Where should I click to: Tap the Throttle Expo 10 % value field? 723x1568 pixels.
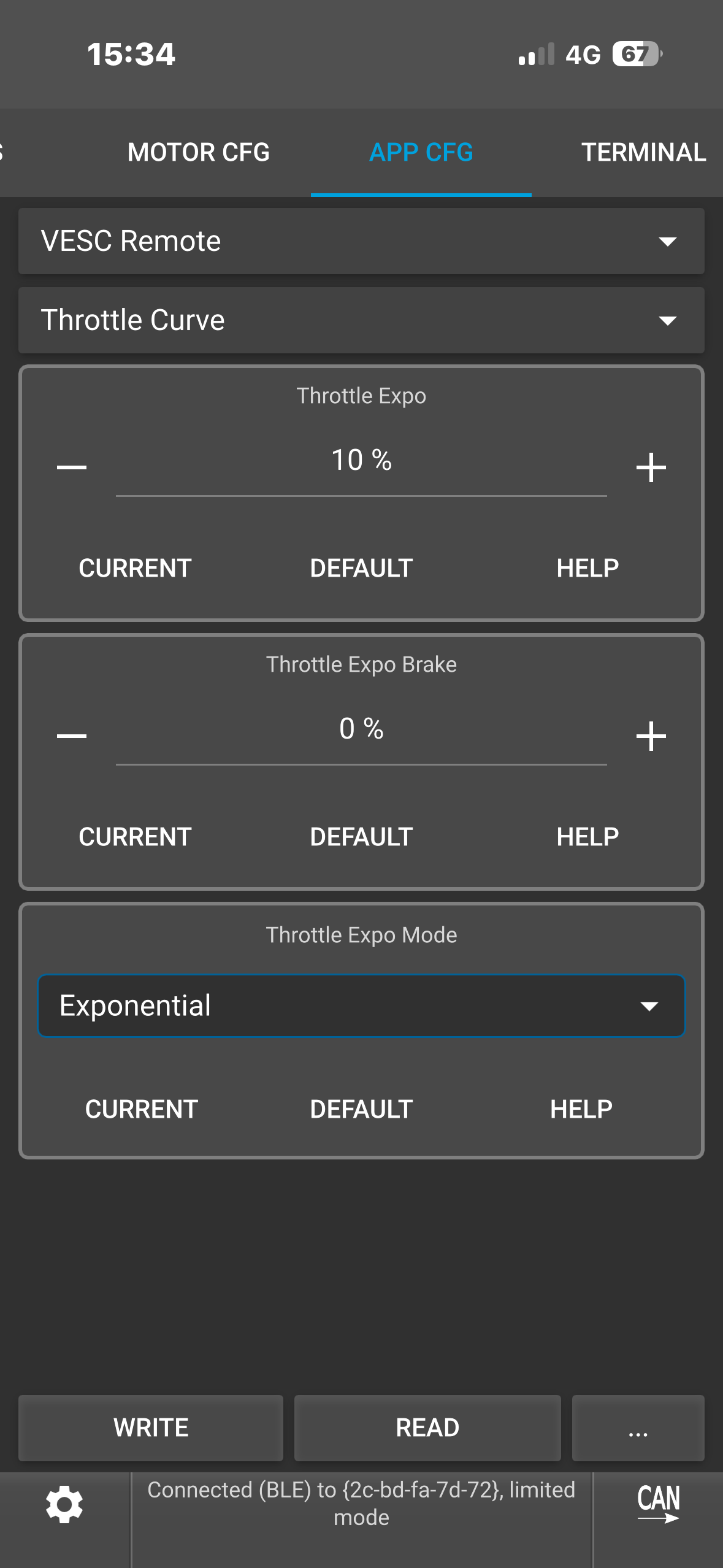(x=361, y=461)
